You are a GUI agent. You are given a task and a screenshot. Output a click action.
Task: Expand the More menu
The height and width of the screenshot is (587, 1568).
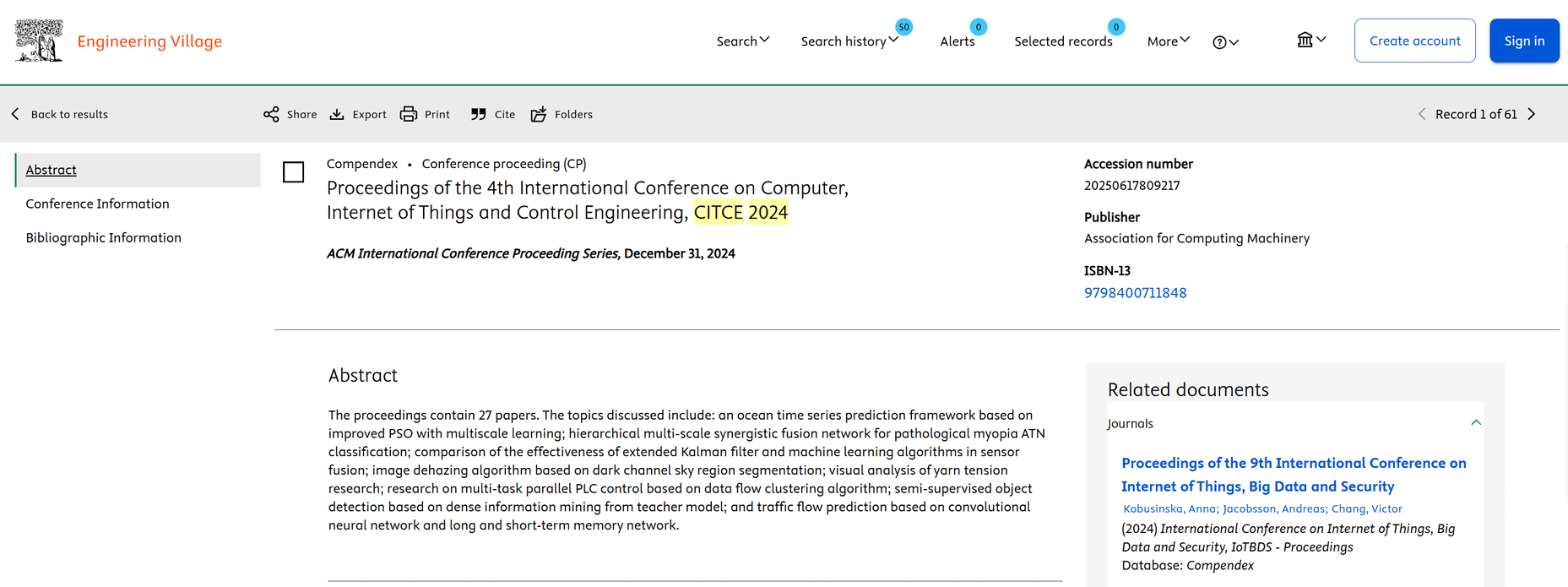pyautogui.click(x=1169, y=41)
